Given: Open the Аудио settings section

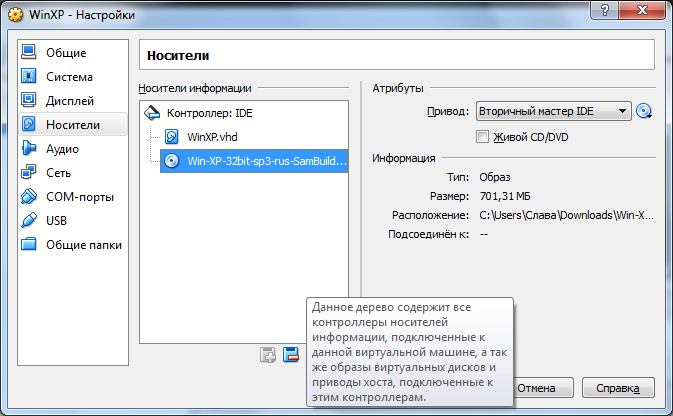Looking at the screenshot, I should [x=73, y=149].
